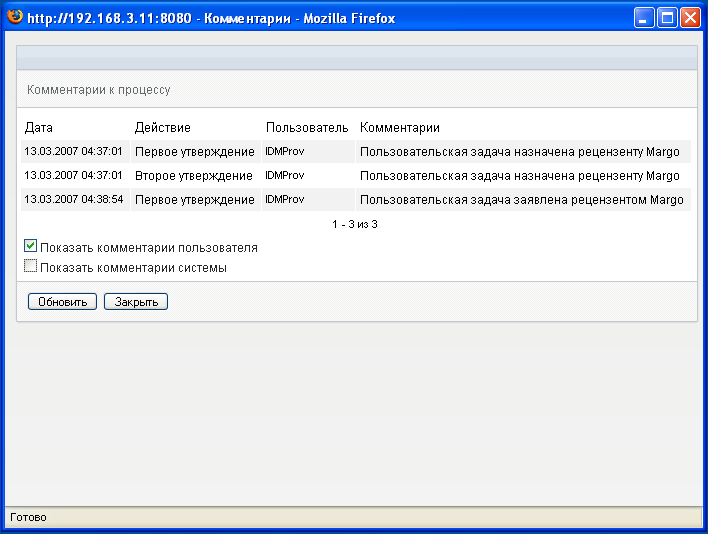Click the 'Пользователь' column header

click(307, 128)
